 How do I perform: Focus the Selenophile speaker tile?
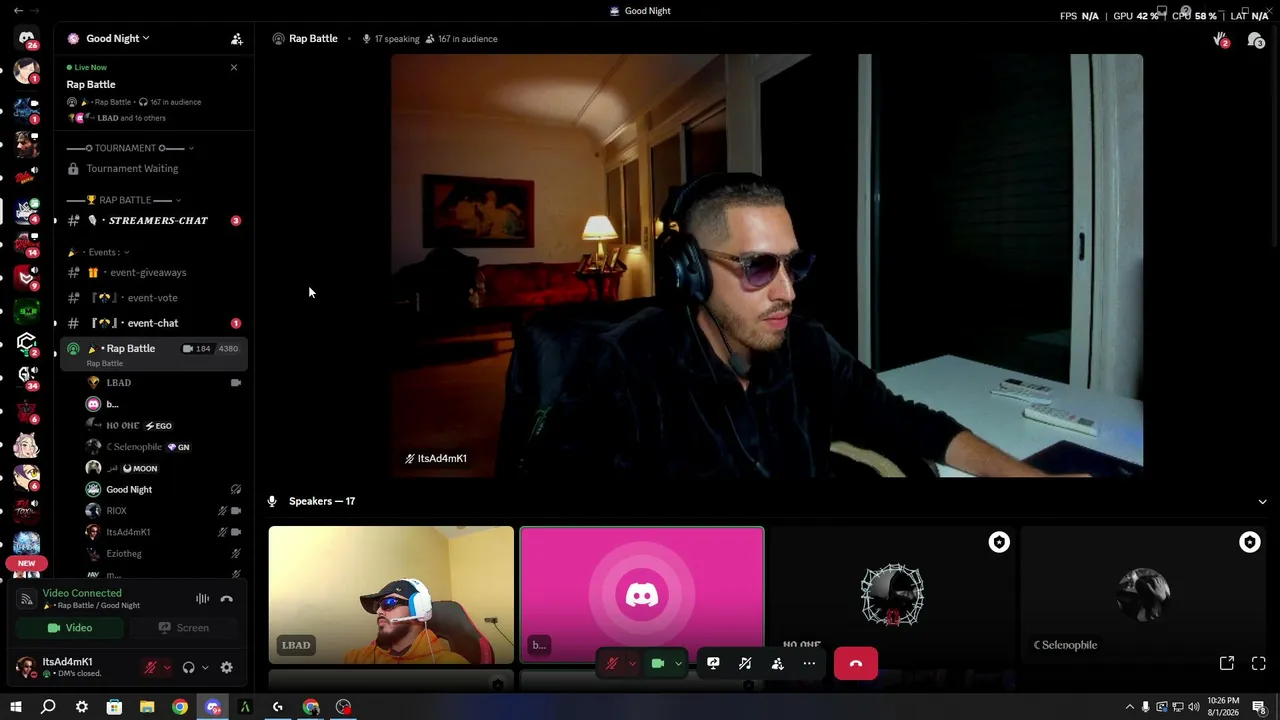1144,595
